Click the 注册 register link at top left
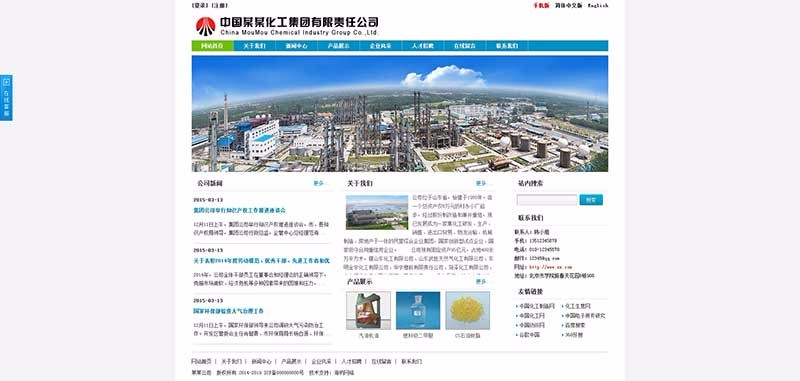 [x=220, y=6]
